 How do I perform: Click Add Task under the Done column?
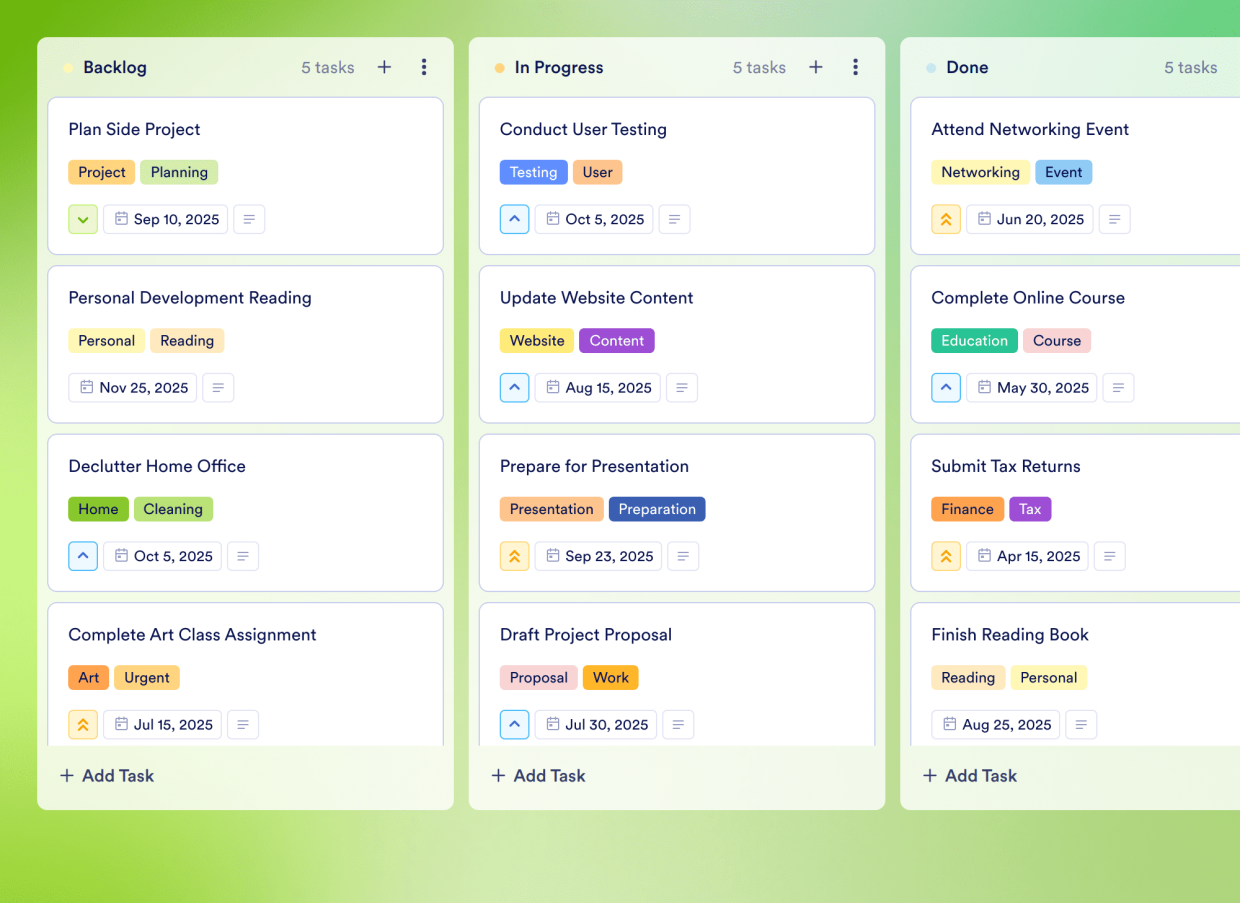[x=968, y=775]
